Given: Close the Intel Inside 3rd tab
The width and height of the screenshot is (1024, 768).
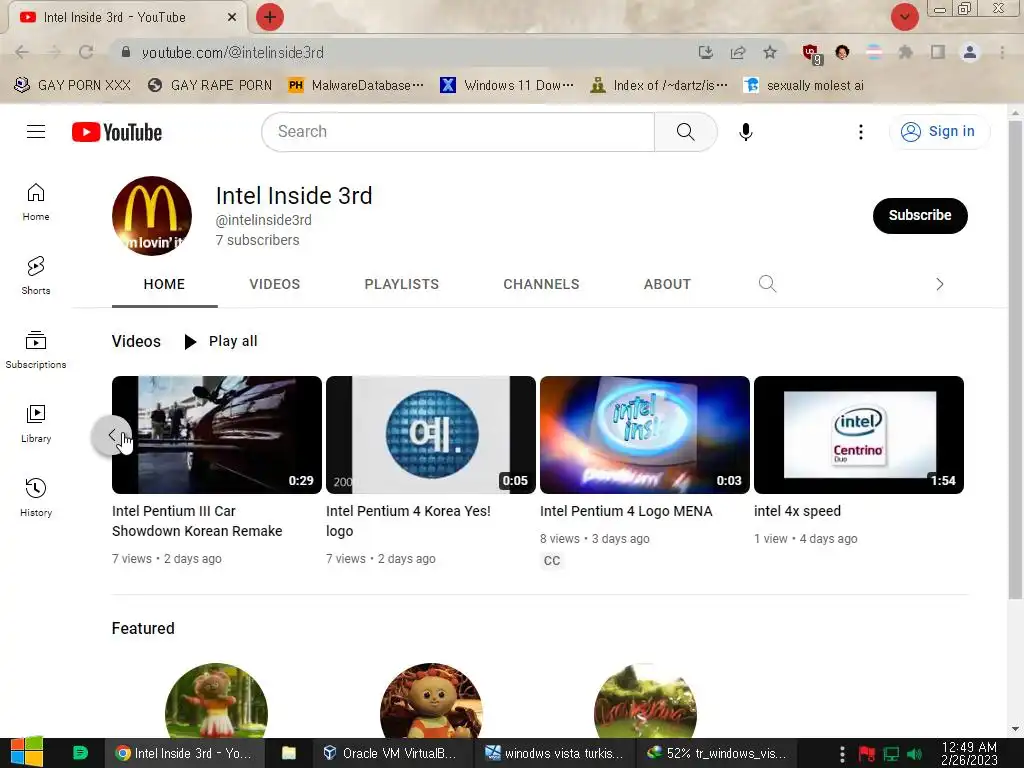Looking at the screenshot, I should [x=232, y=17].
